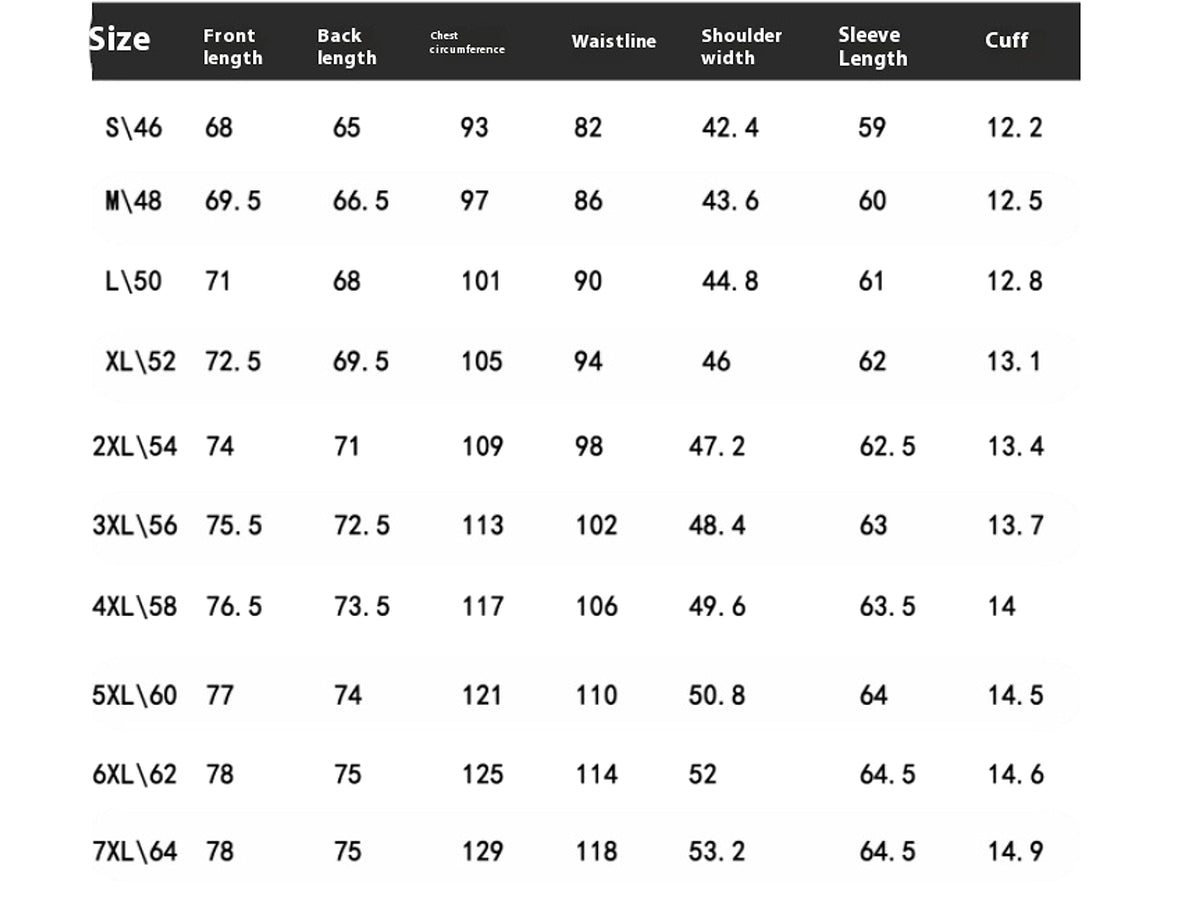
Task: Select the XL\52 size label
Action: pyautogui.click(x=140, y=361)
